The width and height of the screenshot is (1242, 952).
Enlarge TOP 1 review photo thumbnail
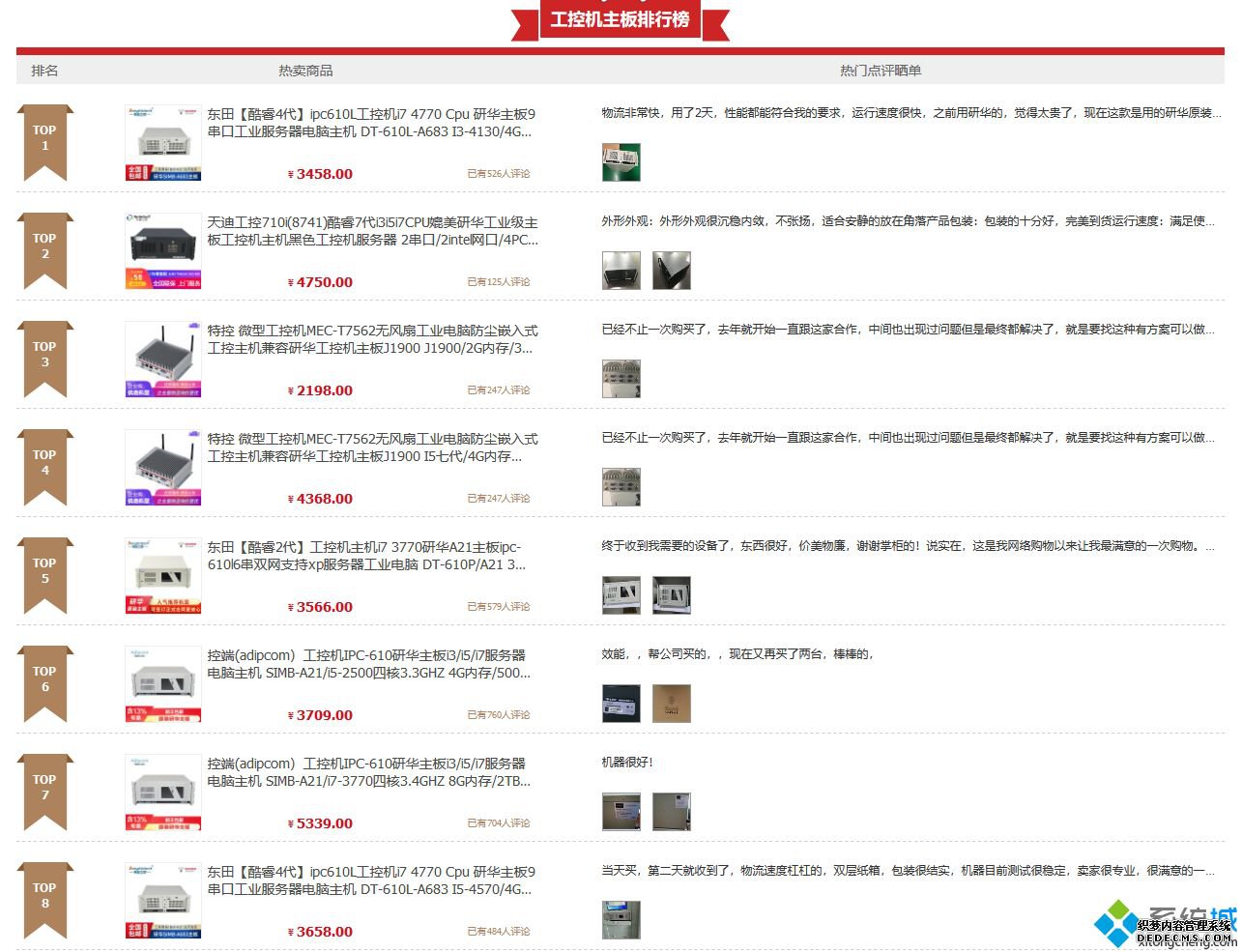pos(621,162)
